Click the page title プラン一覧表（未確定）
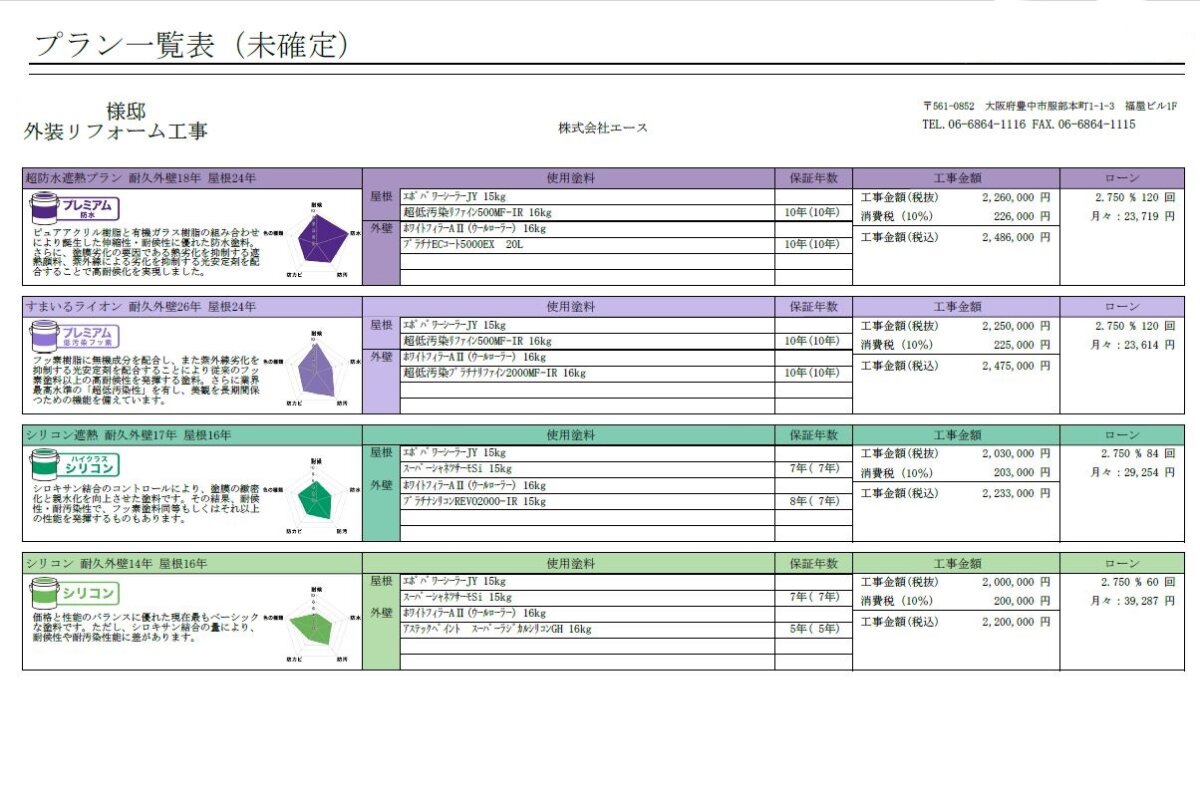Screen dimensions: 1200x809 [192, 43]
